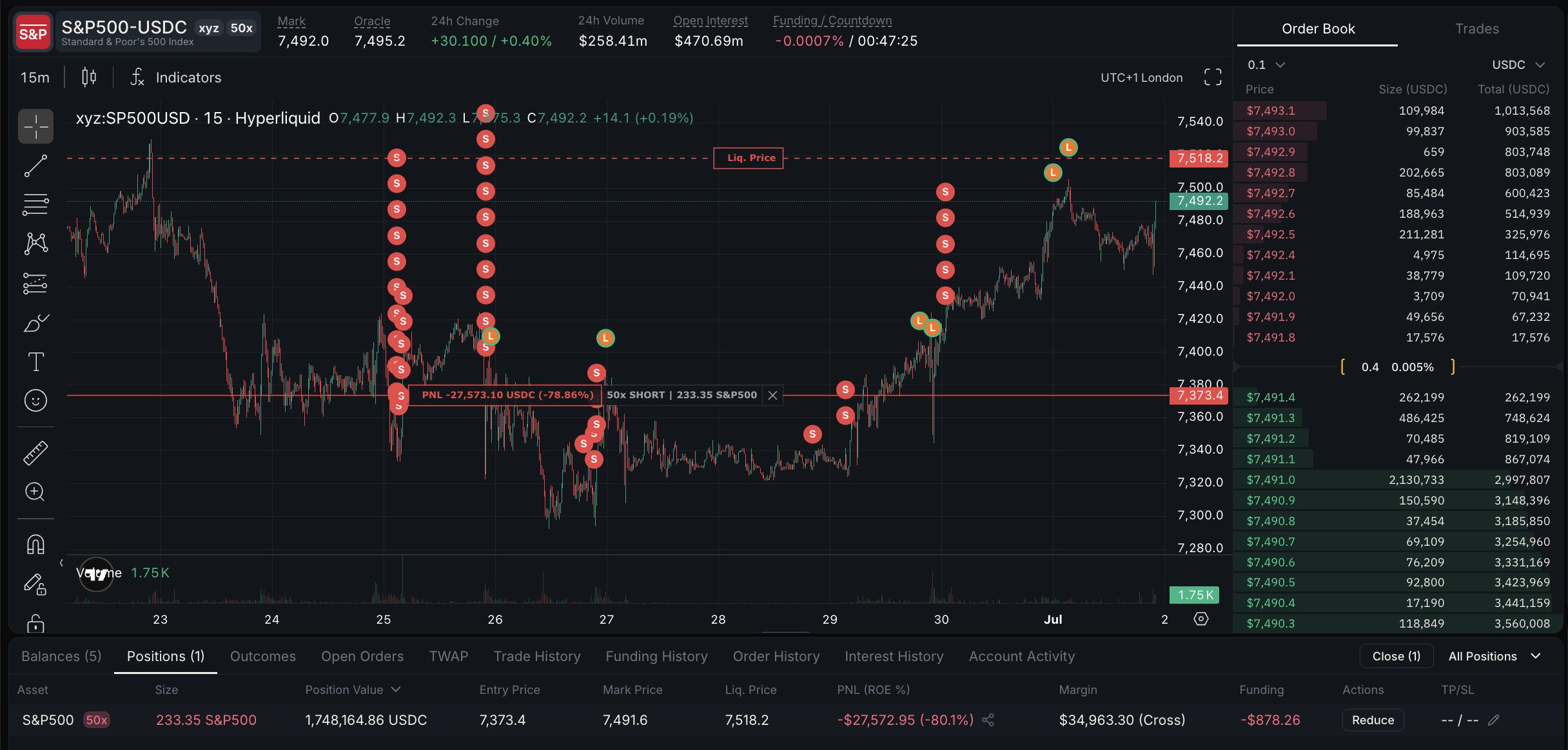Toggle magnet mode snapping

pyautogui.click(x=35, y=544)
